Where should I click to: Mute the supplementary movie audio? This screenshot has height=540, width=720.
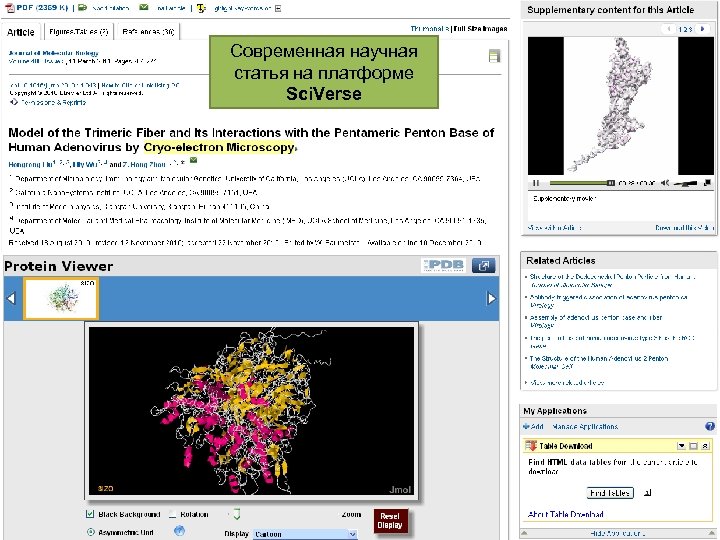[x=665, y=183]
